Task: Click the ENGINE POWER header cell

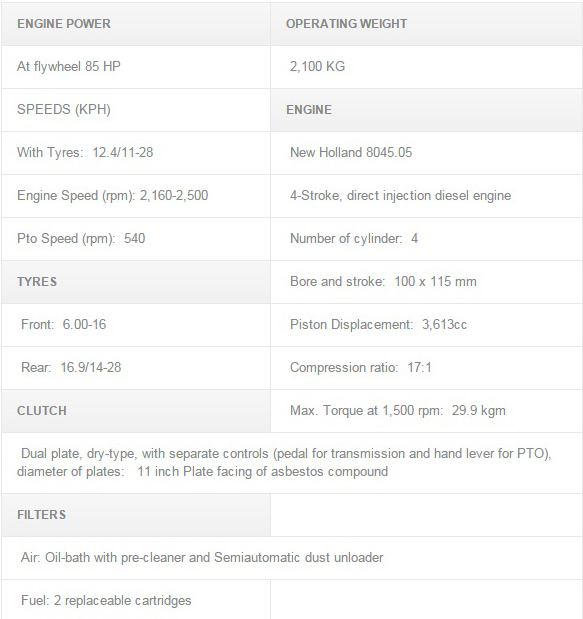Action: 136,24
